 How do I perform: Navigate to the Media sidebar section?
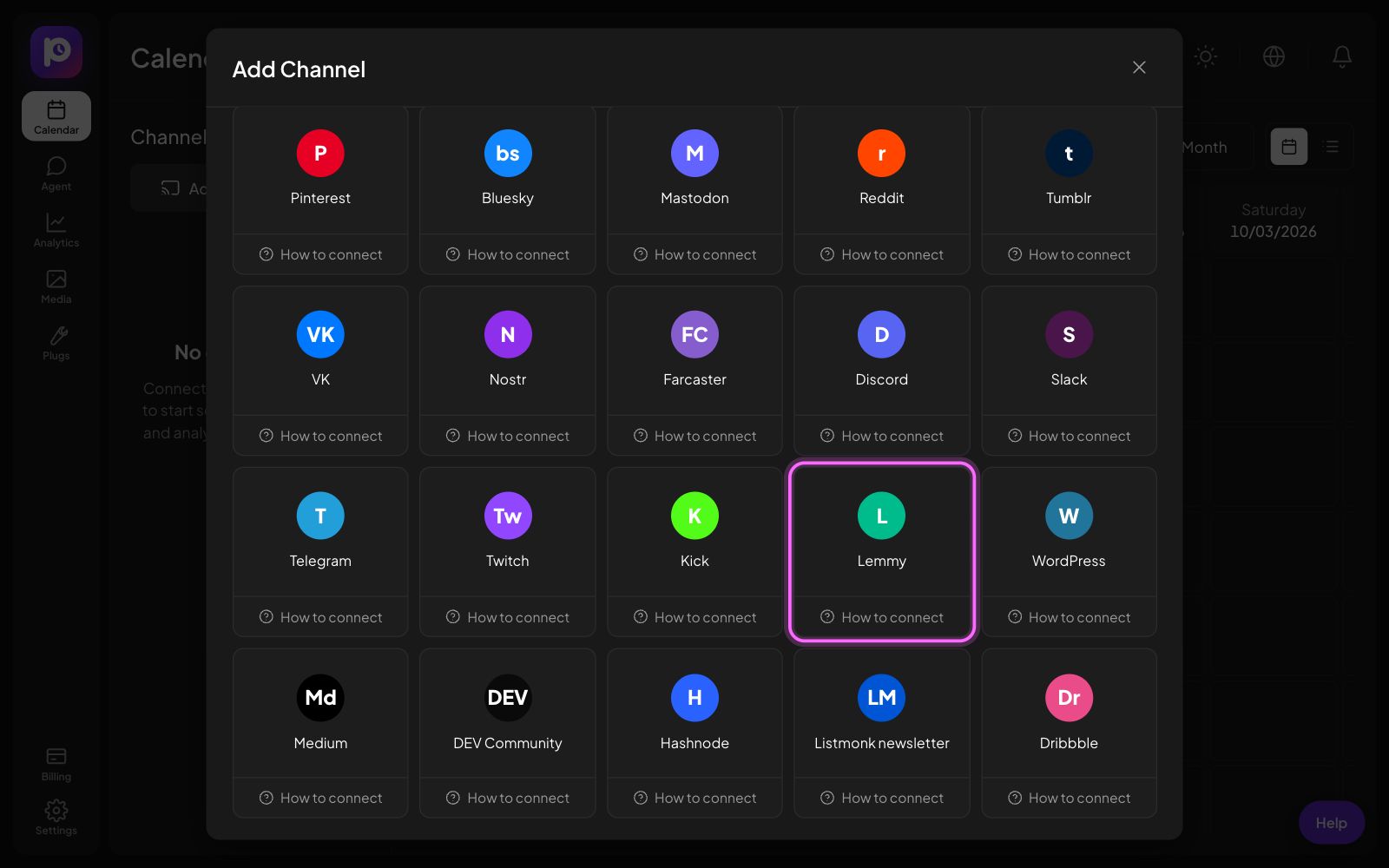coord(56,286)
